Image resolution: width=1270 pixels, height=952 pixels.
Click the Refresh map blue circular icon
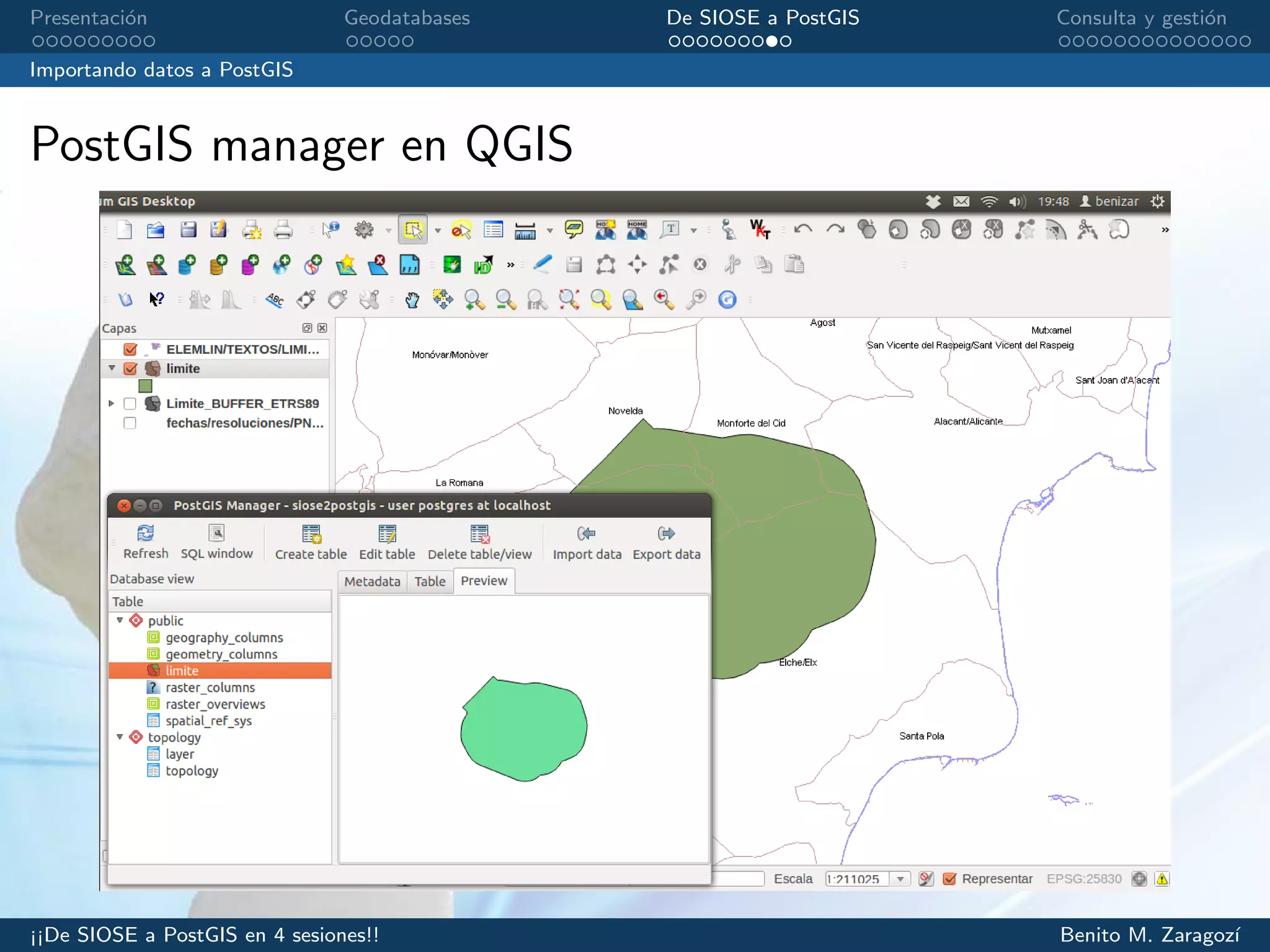tap(727, 300)
